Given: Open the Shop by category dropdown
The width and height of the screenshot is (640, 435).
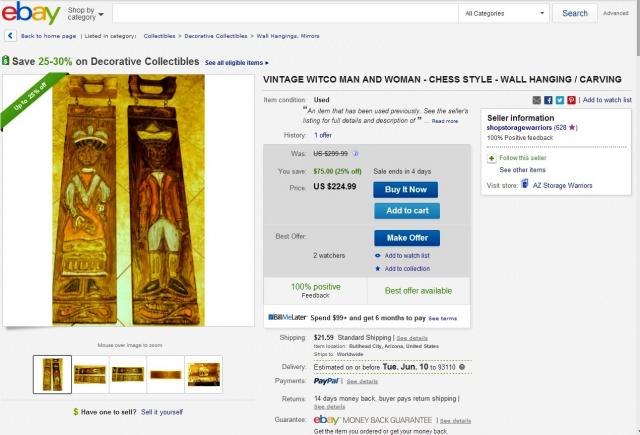Looking at the screenshot, I should [85, 13].
